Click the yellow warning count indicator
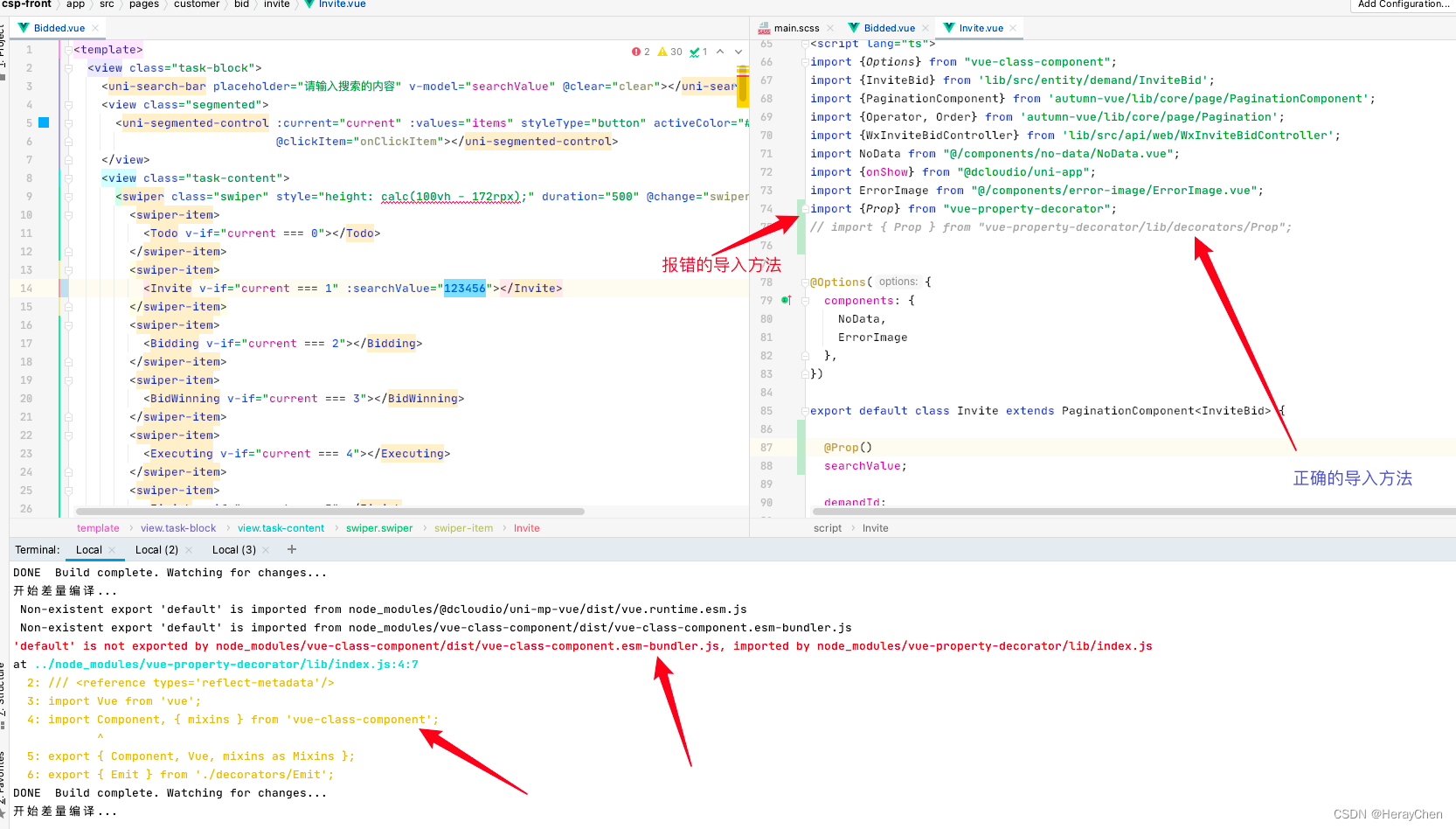The height and width of the screenshot is (829, 1456). [670, 52]
